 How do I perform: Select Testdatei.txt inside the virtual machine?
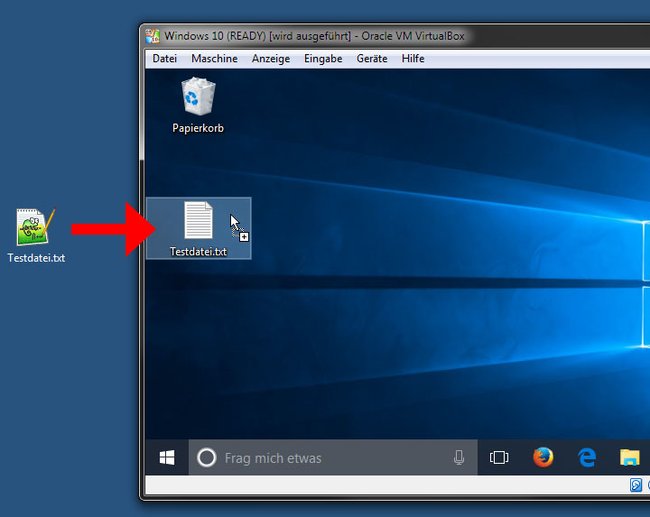point(199,228)
